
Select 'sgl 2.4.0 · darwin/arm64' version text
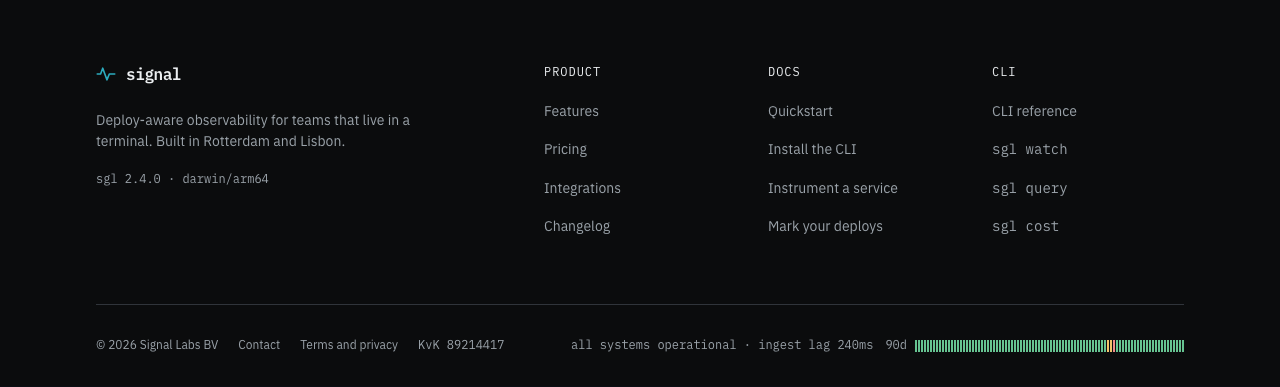[x=182, y=179]
